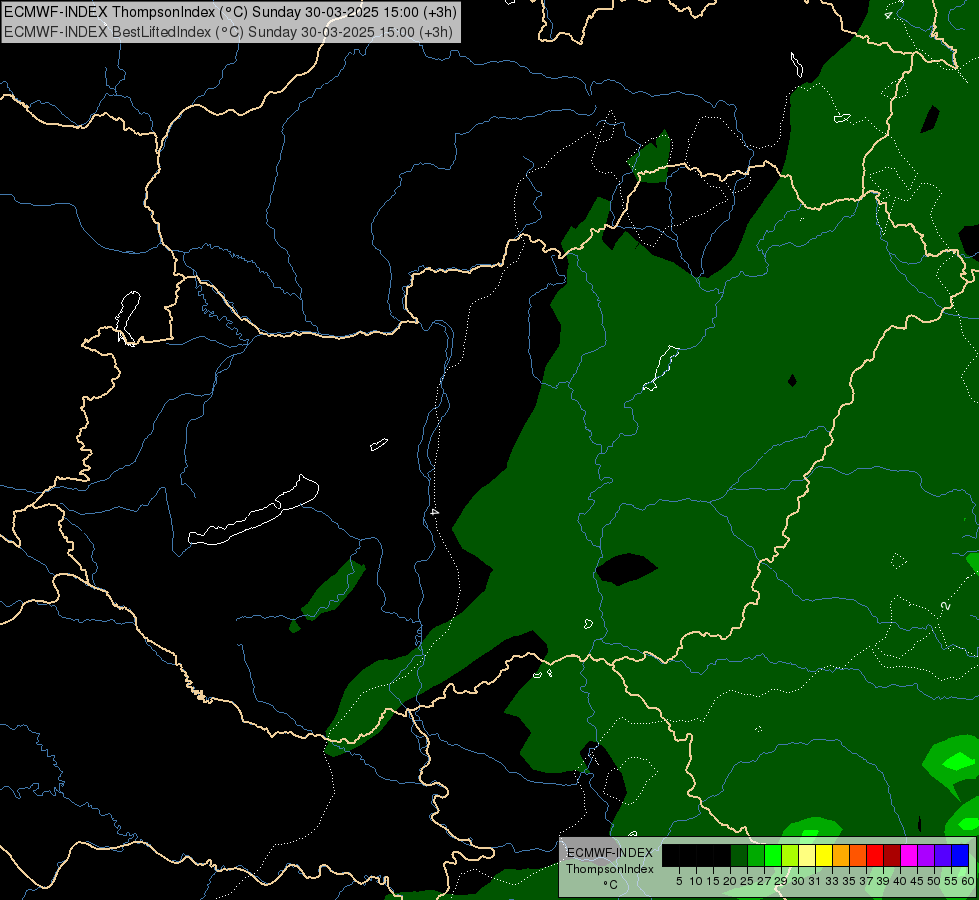Select the bright red 37-39 legend swatch
979x900 pixels.
[875, 855]
